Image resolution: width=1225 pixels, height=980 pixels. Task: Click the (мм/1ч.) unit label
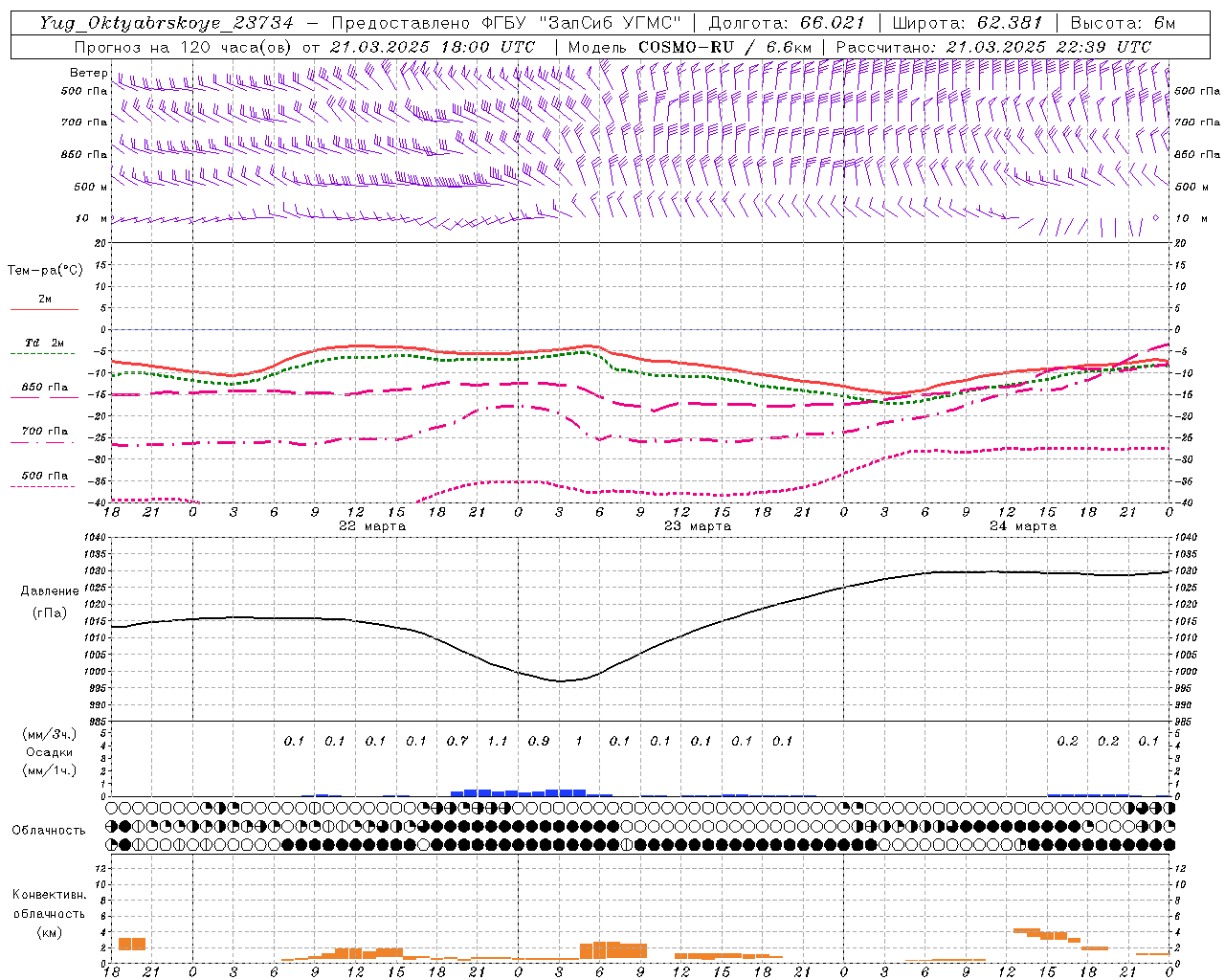click(x=50, y=770)
